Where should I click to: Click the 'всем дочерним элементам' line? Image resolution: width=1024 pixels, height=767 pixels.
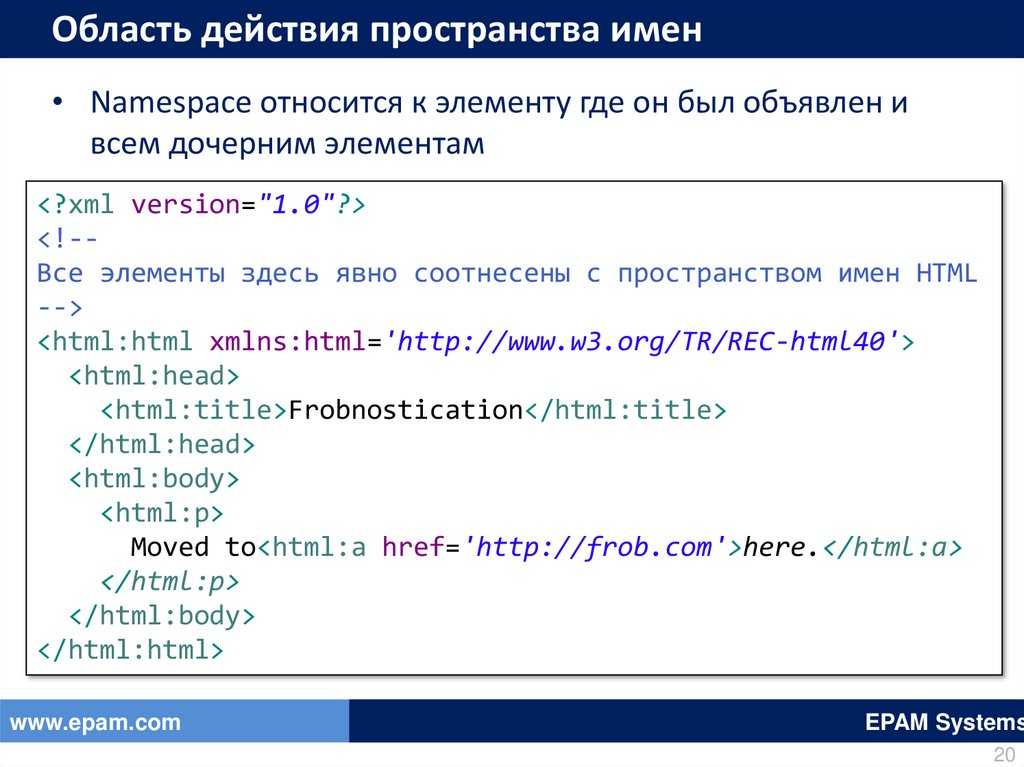coord(287,144)
